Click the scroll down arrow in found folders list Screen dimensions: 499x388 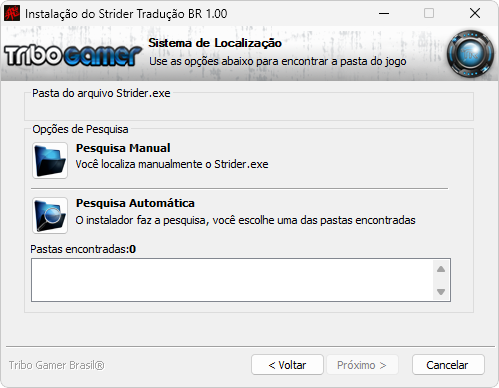click(441, 292)
